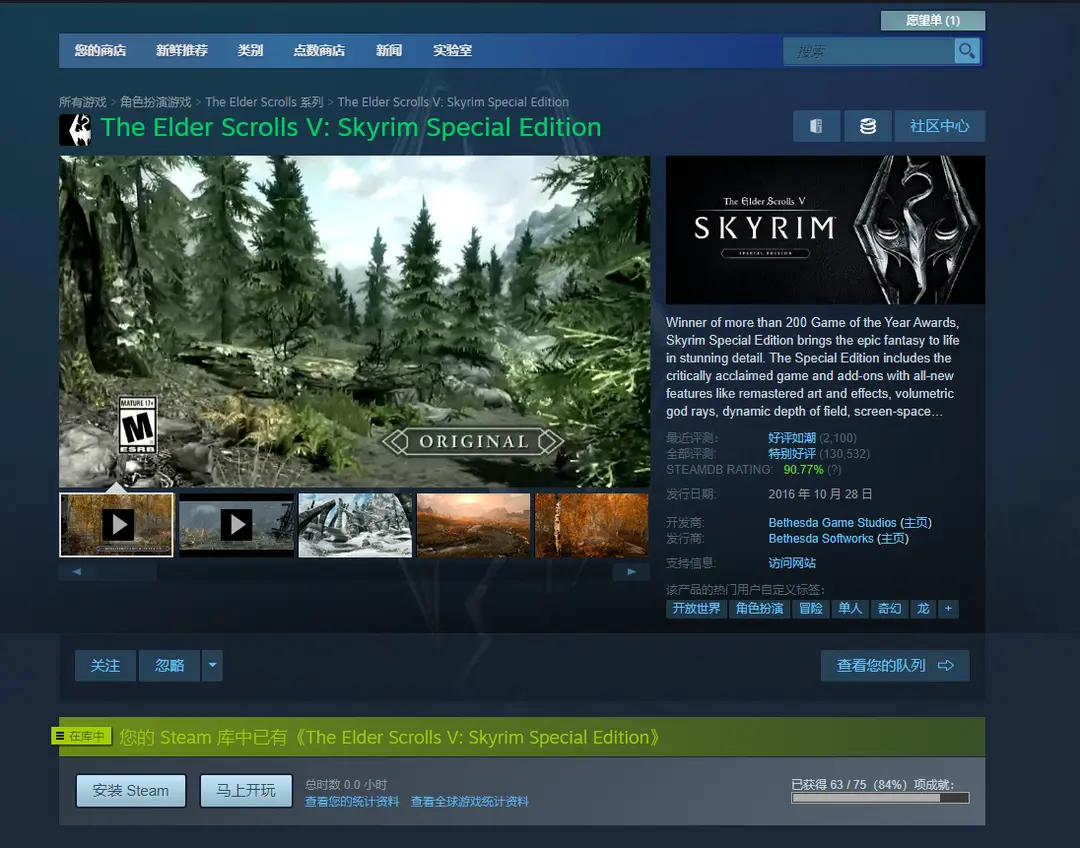The height and width of the screenshot is (848, 1080).
Task: Click the Skyrim Special Edition header image
Action: pyautogui.click(x=825, y=230)
